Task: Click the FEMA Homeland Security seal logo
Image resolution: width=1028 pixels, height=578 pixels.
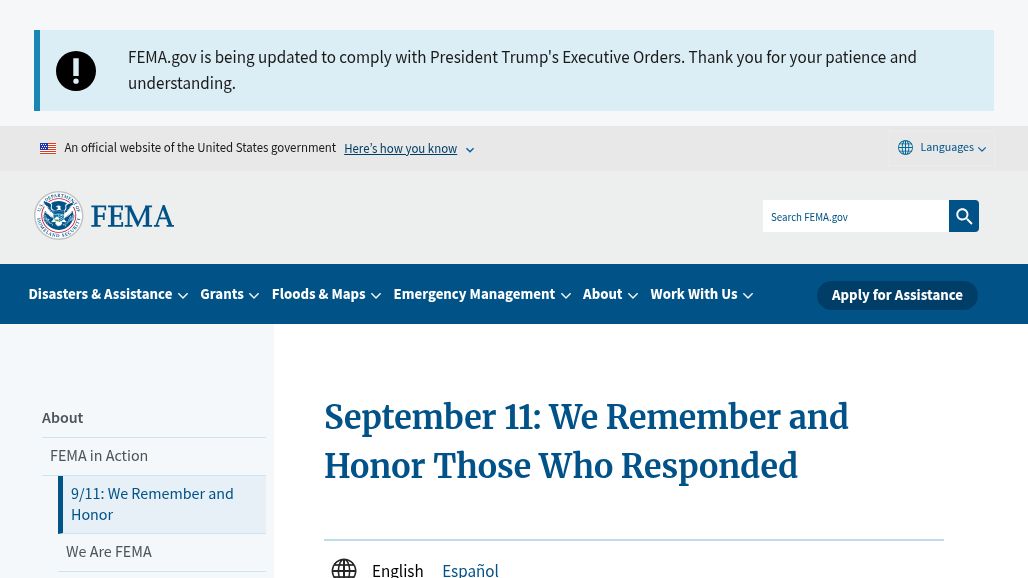Action: [58, 216]
